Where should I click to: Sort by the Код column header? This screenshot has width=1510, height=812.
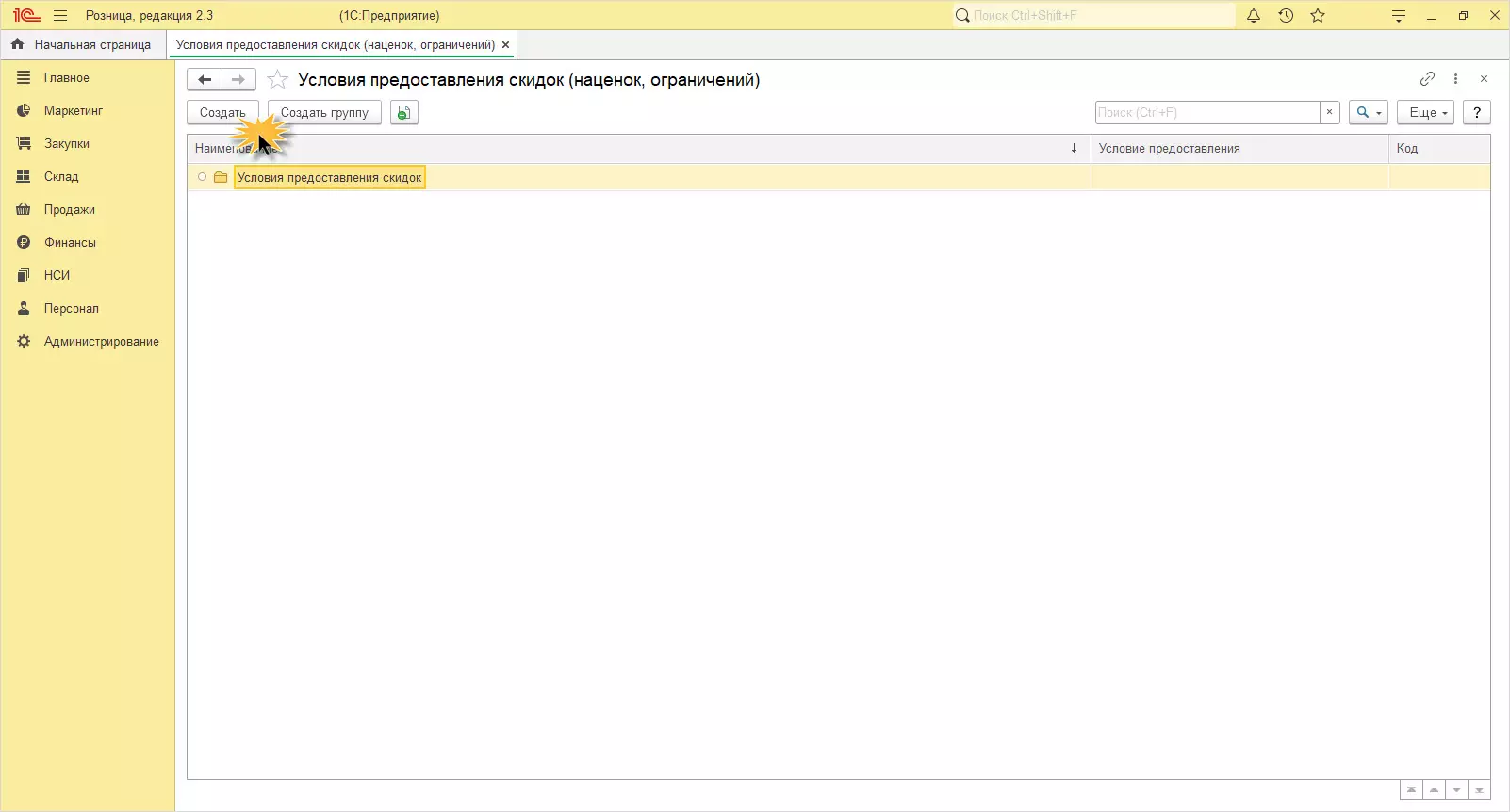(x=1439, y=149)
